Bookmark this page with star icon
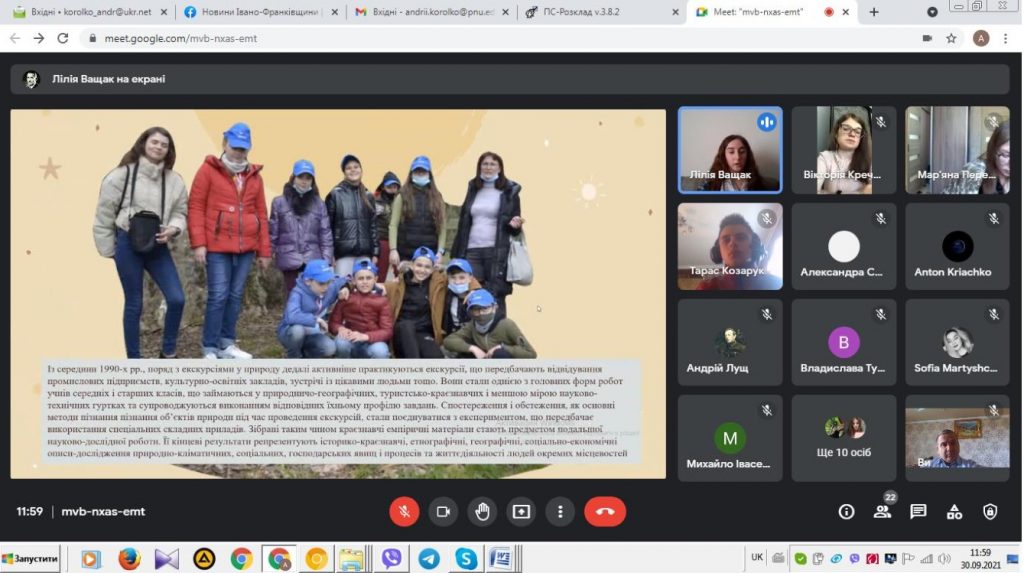This screenshot has width=1024, height=573. [x=951, y=38]
